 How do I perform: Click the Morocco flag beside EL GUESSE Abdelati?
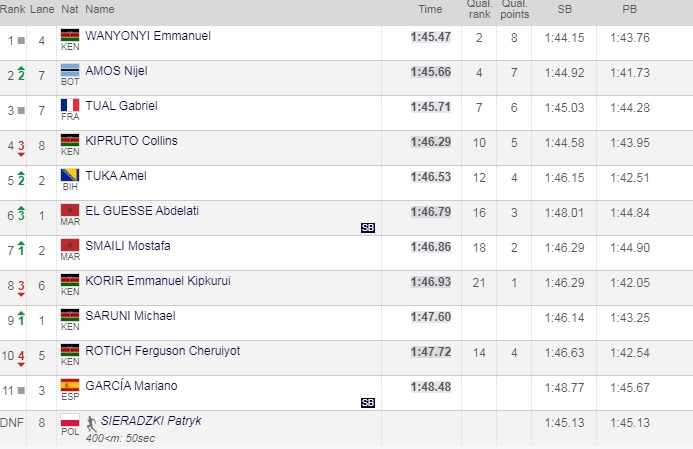click(x=70, y=211)
